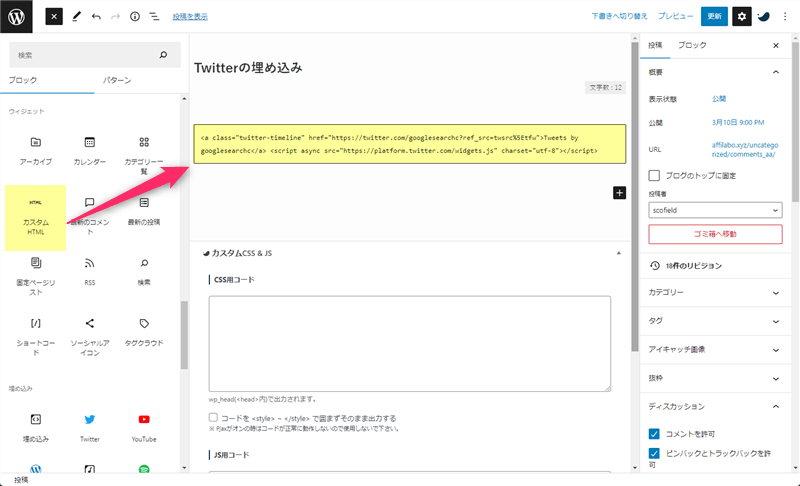Open the three-dot options menu

(x=785, y=16)
